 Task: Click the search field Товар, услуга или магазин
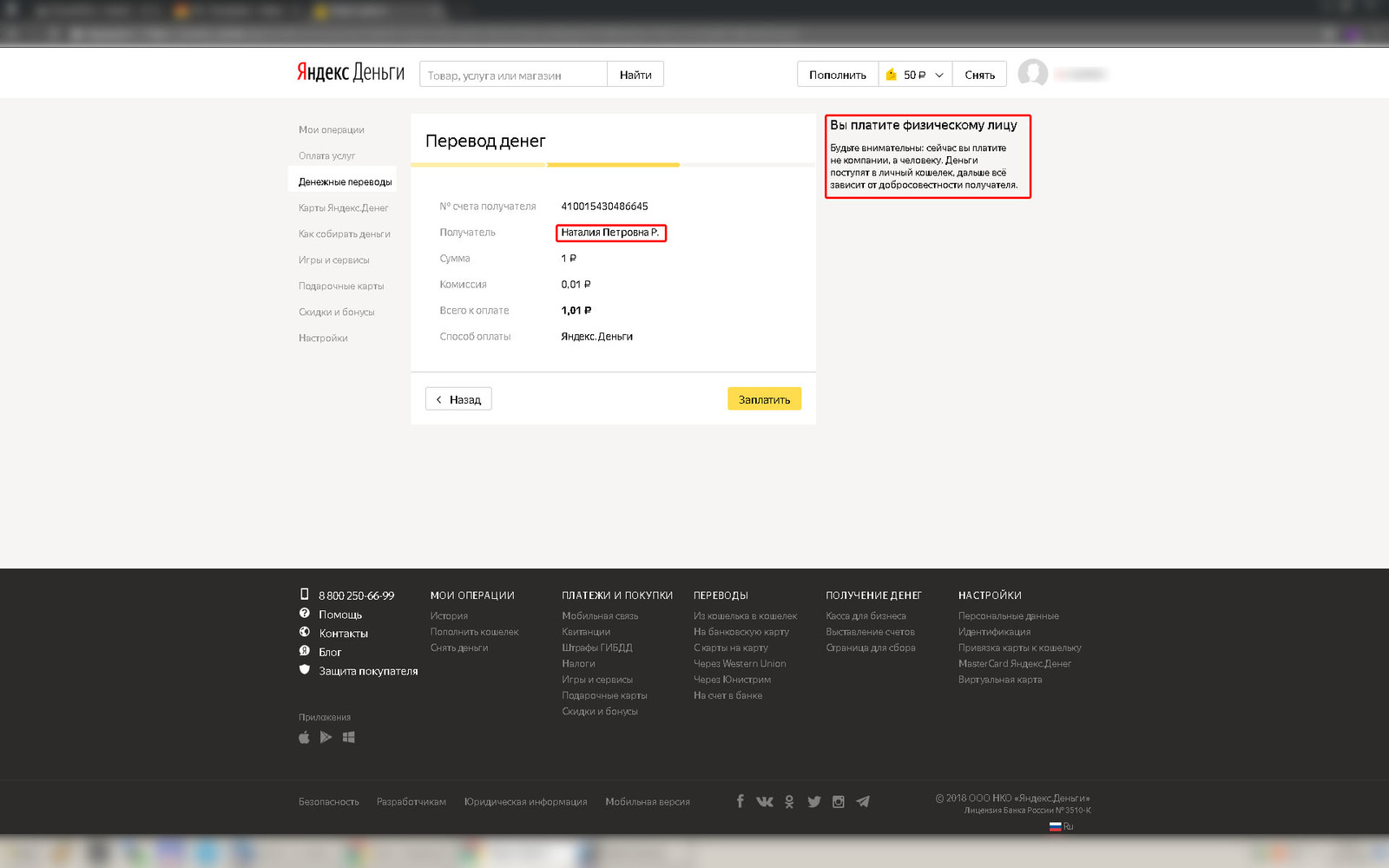click(x=513, y=75)
